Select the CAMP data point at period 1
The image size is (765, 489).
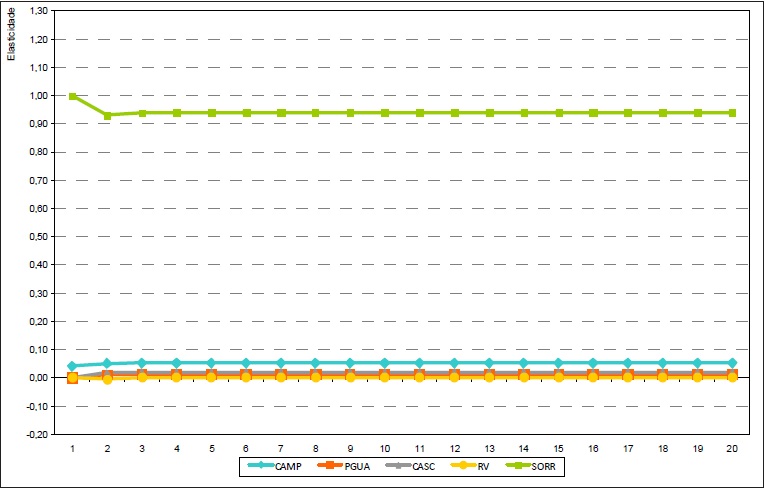coord(73,366)
